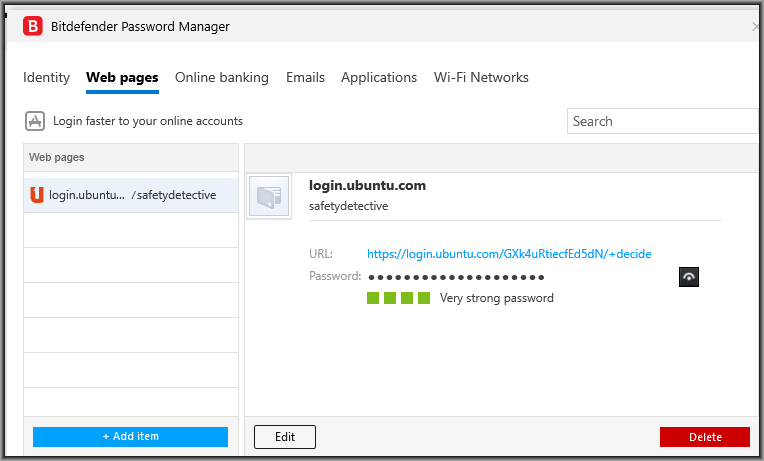The height and width of the screenshot is (461, 764).
Task: Switch to Wi-Fi Networks tab
Action: [x=481, y=77]
